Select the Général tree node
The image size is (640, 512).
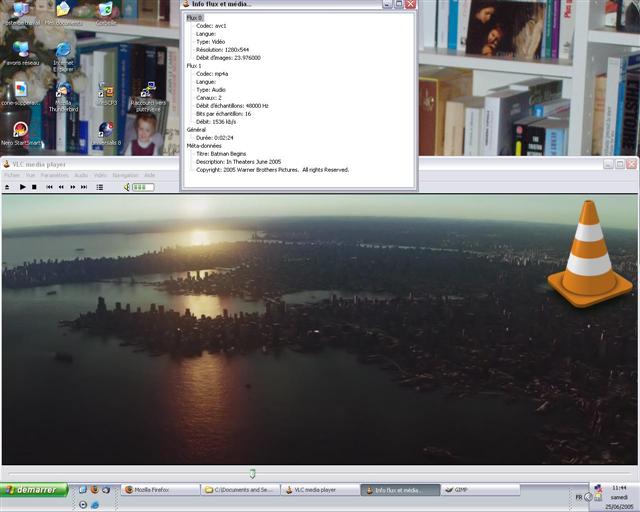pyautogui.click(x=196, y=130)
